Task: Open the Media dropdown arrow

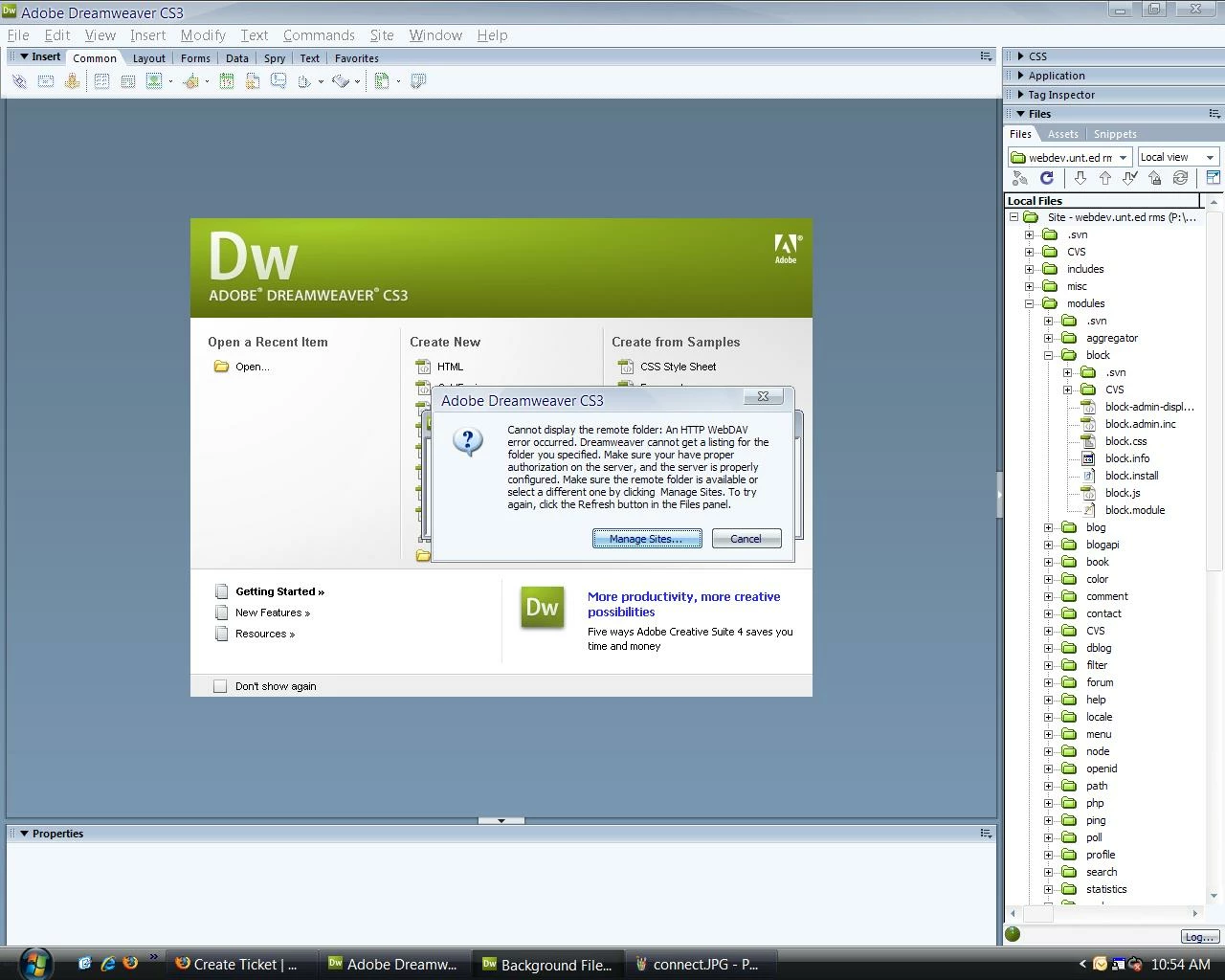Action: pos(207,81)
